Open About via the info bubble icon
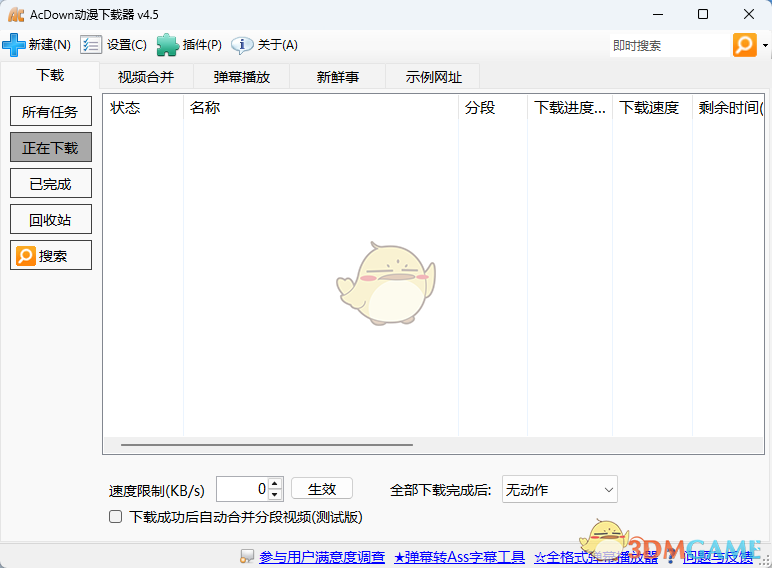 coord(242,45)
